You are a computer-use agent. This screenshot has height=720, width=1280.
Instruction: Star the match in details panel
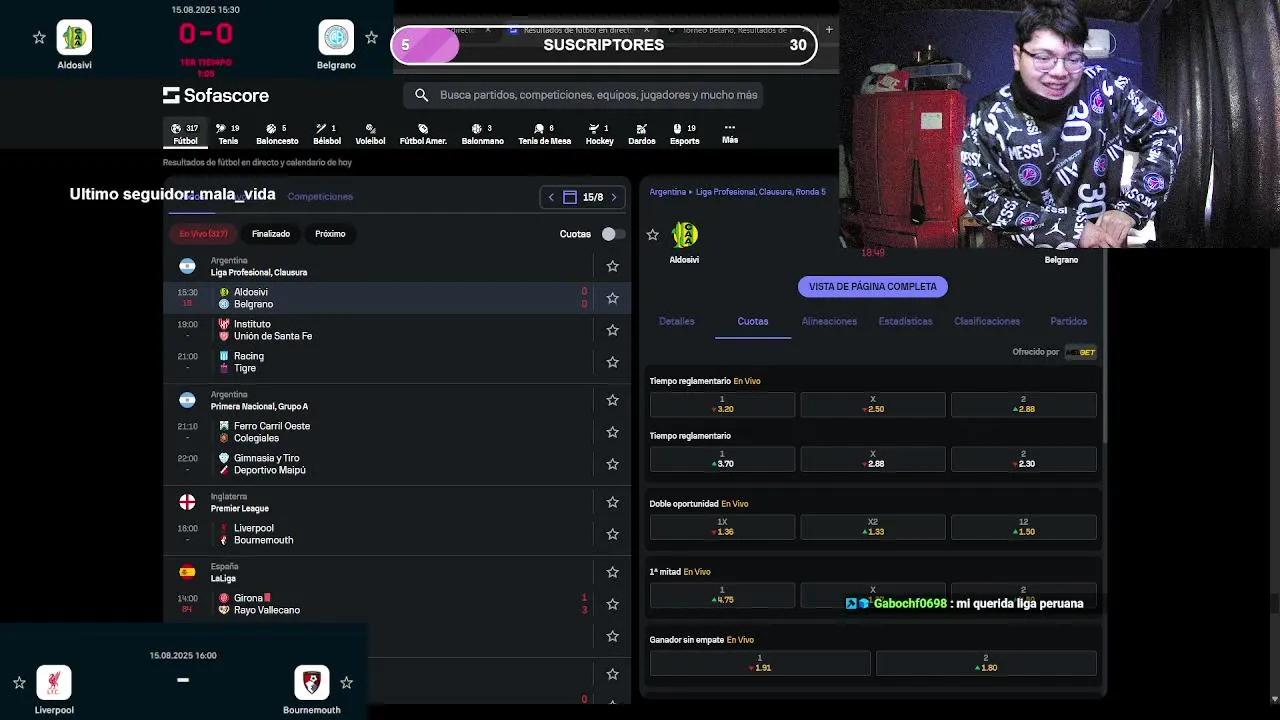point(653,234)
